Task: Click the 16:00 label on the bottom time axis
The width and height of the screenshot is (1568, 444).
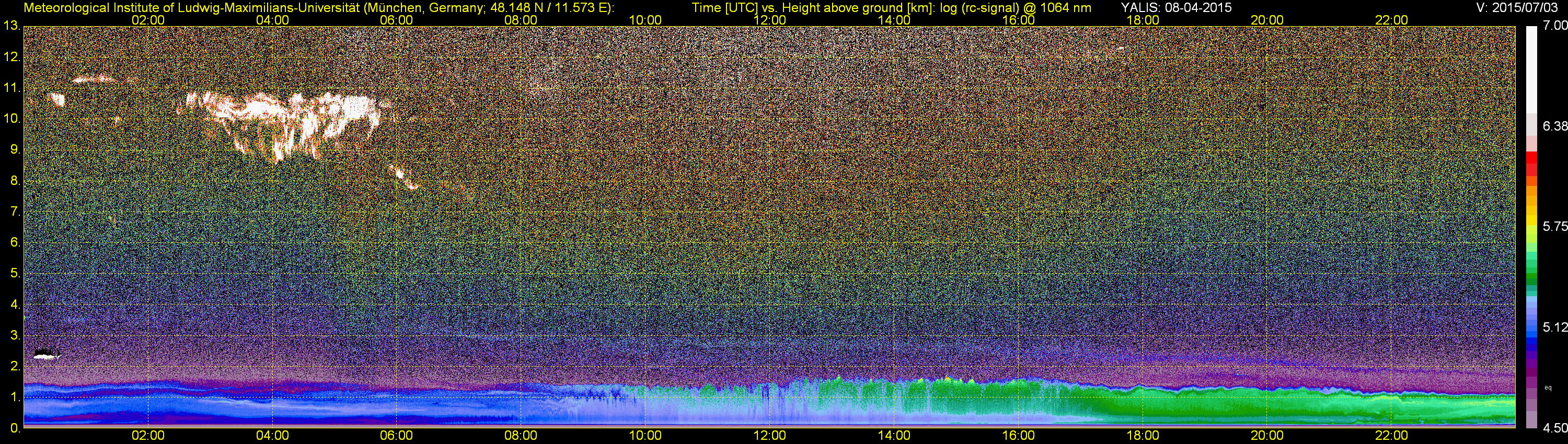Action: tap(1018, 436)
